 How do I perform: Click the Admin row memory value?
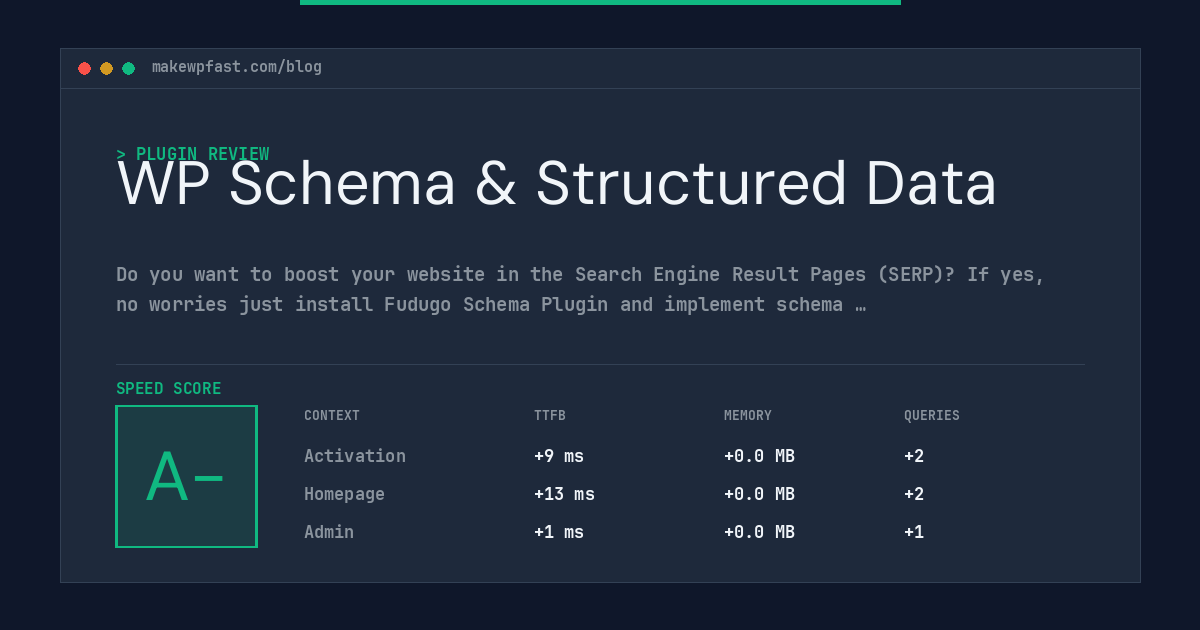(x=759, y=532)
